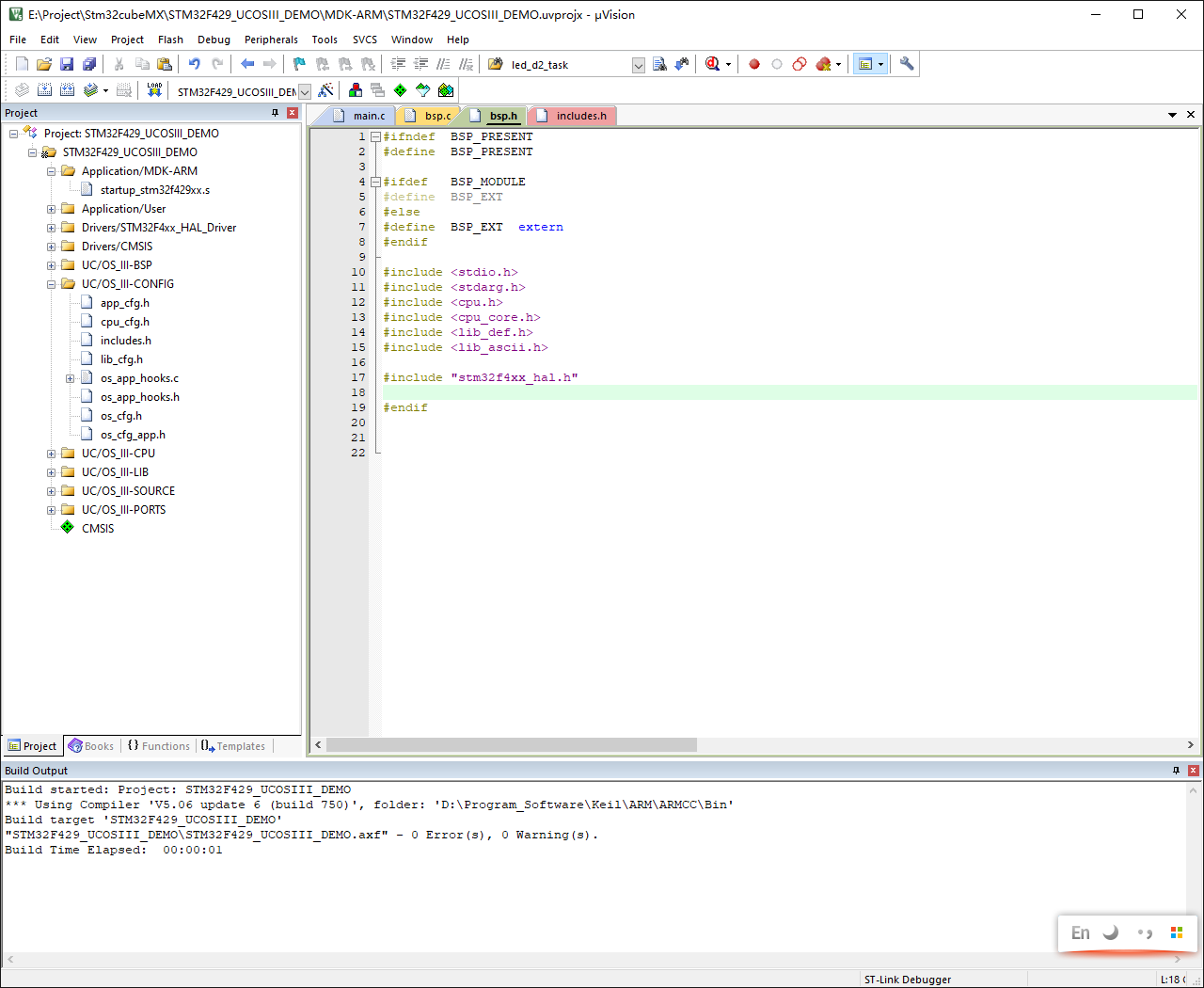Click the find text input field
Screen dimensions: 1204x988
tap(569, 65)
